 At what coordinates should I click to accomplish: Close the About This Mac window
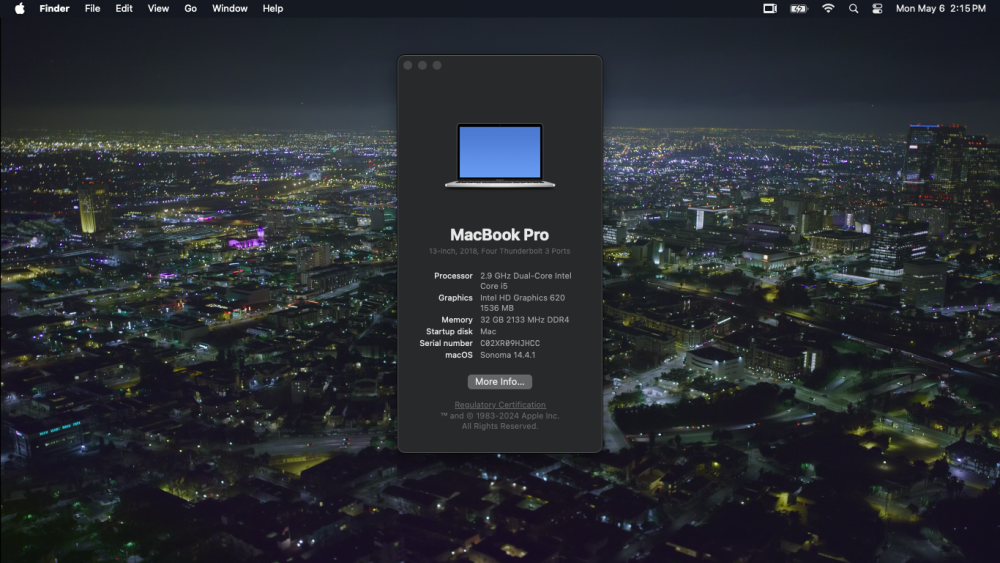408,65
